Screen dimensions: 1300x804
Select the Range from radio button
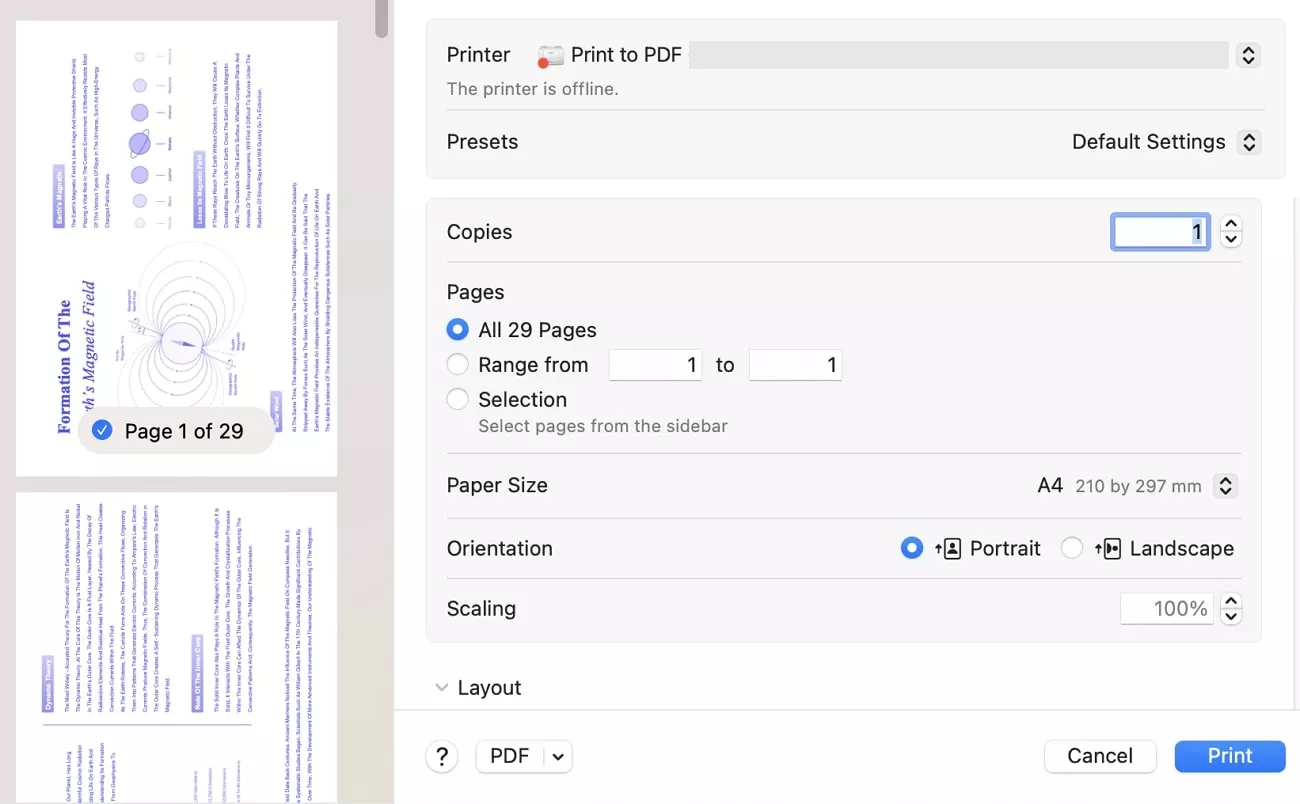tap(458, 365)
